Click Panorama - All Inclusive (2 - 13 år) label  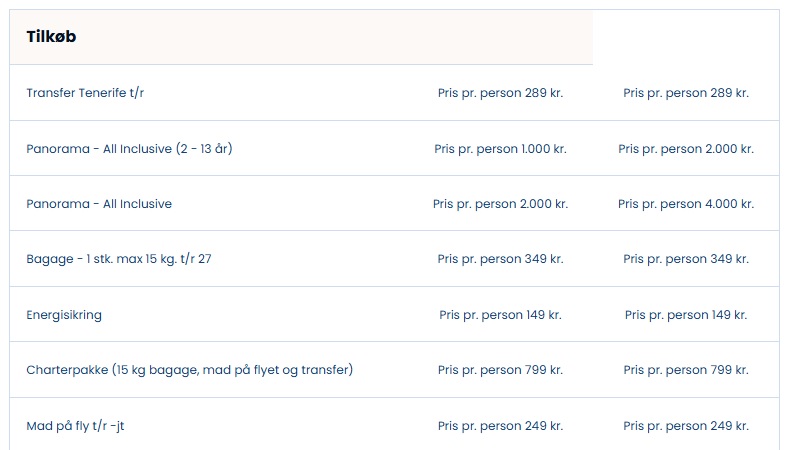pos(129,149)
